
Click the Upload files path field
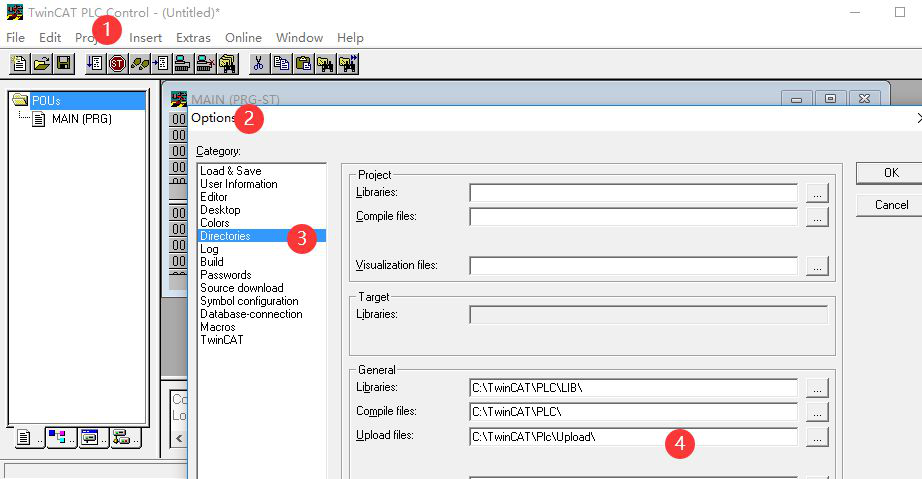pyautogui.click(x=633, y=437)
